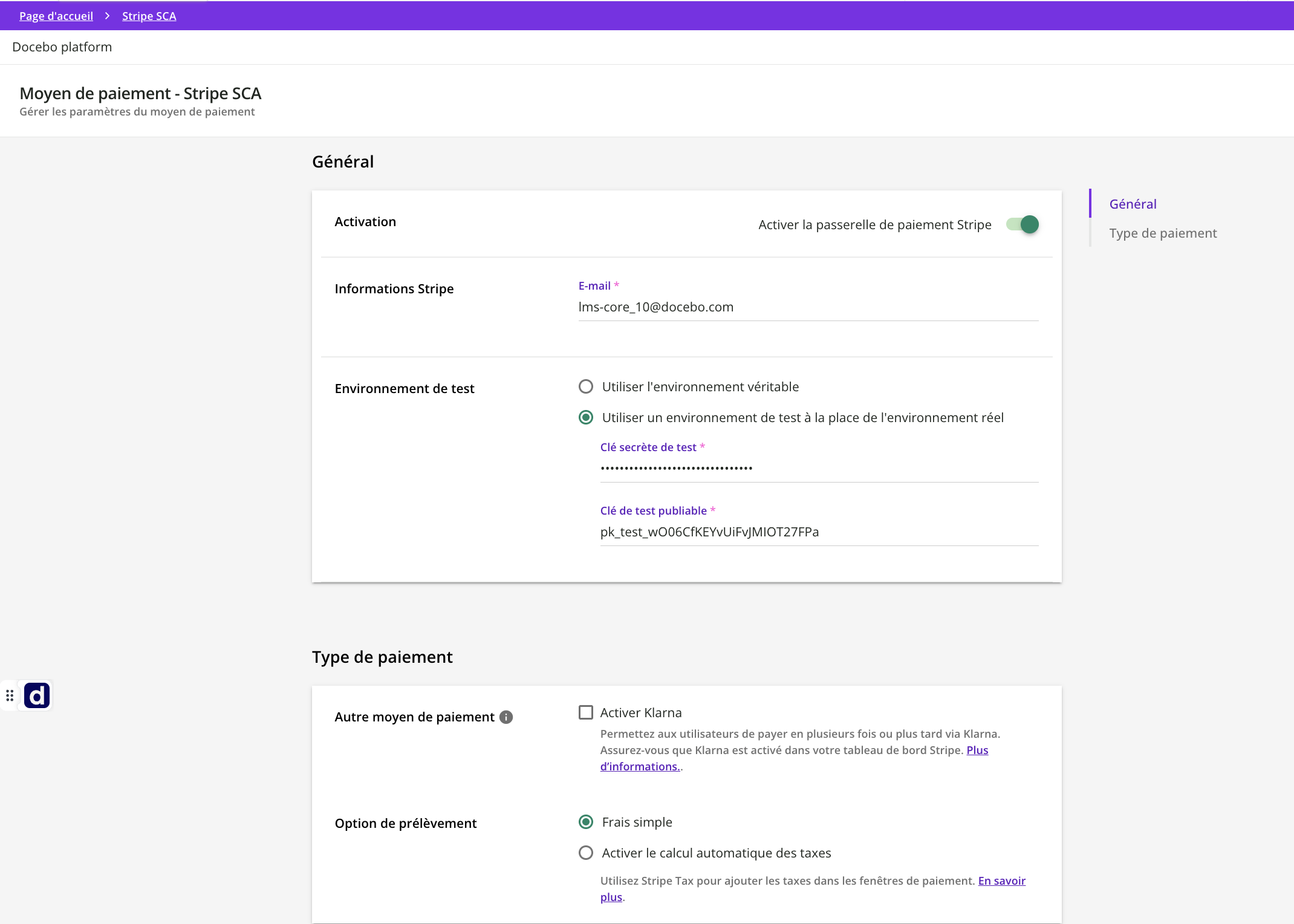Go to Général section in side navigation
The image size is (1294, 924).
point(1133,204)
